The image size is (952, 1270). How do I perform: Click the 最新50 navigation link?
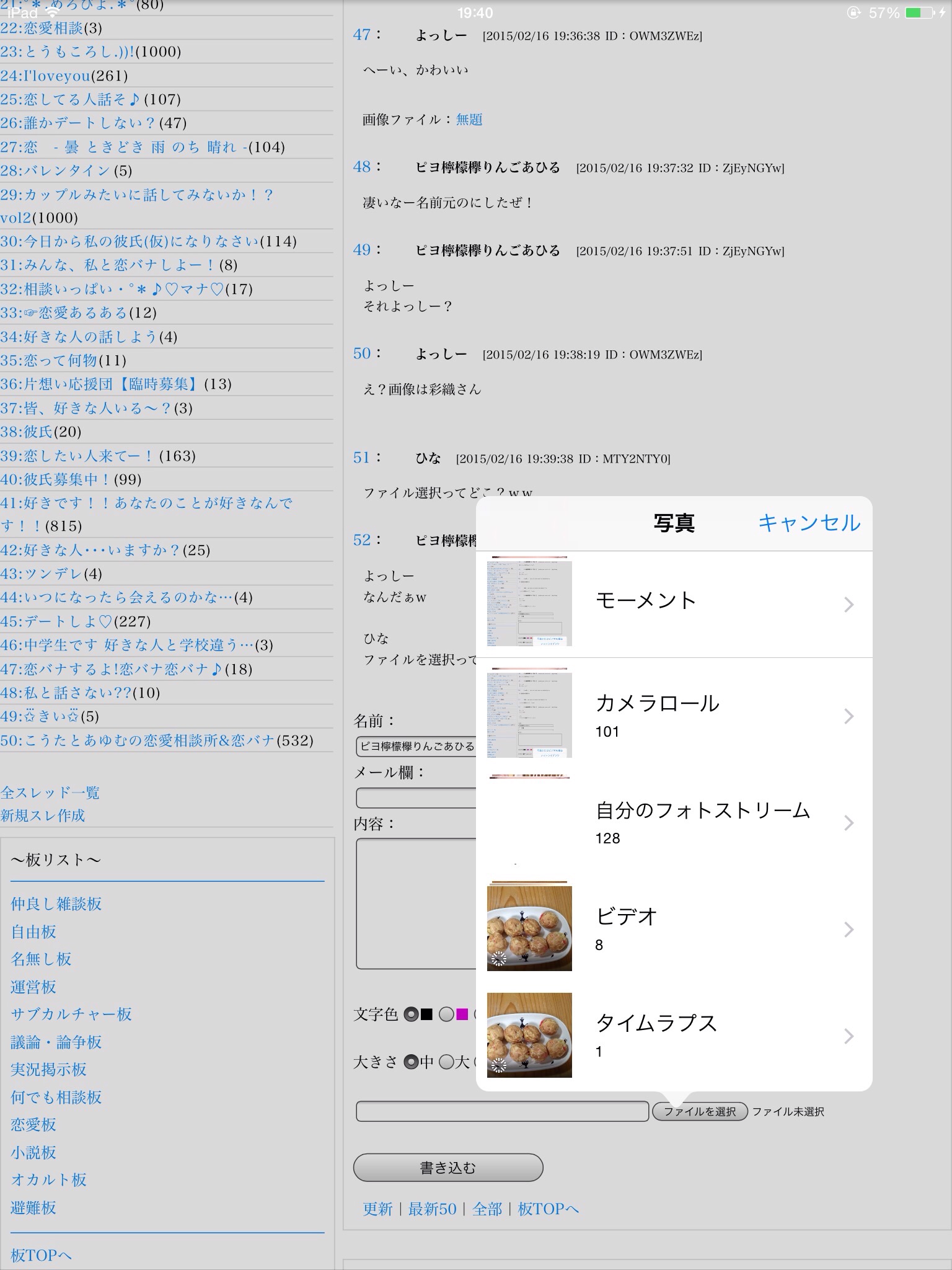(432, 1209)
